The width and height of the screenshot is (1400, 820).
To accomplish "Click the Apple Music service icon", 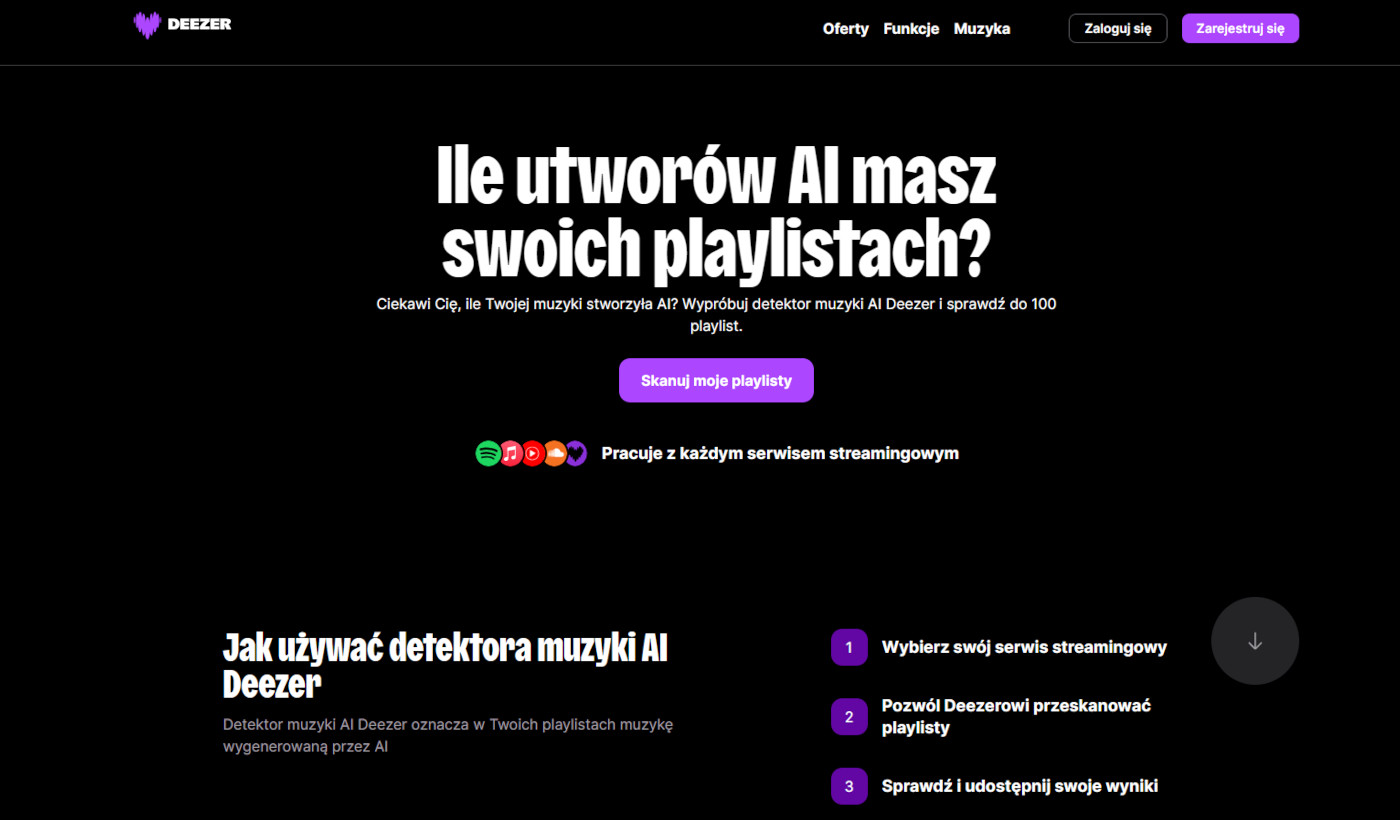I will tap(510, 454).
